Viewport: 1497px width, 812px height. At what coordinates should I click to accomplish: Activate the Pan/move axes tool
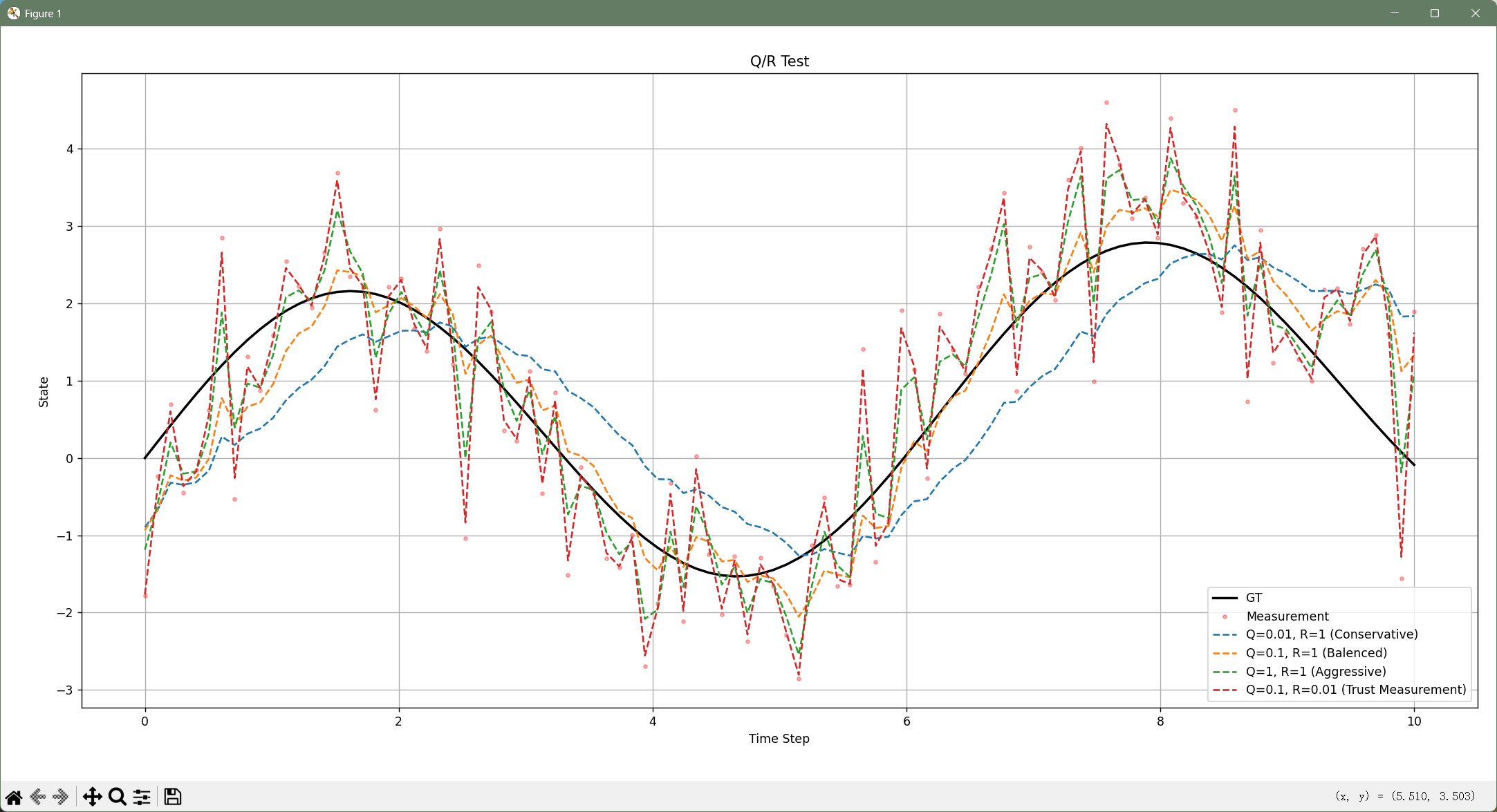point(92,797)
